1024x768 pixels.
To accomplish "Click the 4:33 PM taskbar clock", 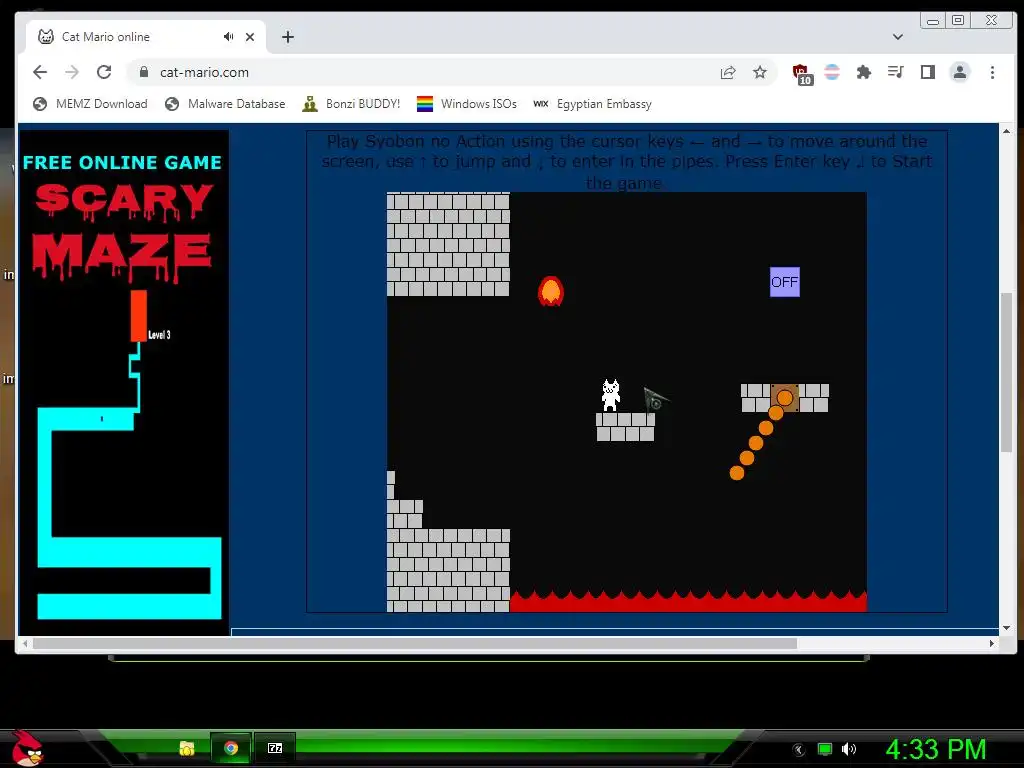I will pyautogui.click(x=936, y=749).
